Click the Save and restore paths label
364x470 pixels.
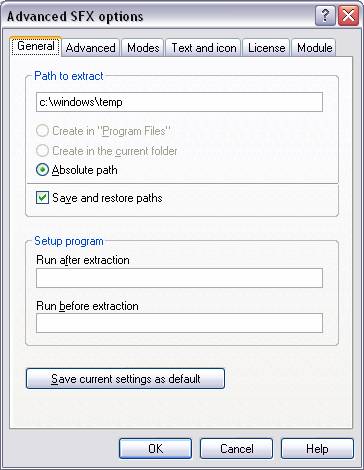(107, 198)
